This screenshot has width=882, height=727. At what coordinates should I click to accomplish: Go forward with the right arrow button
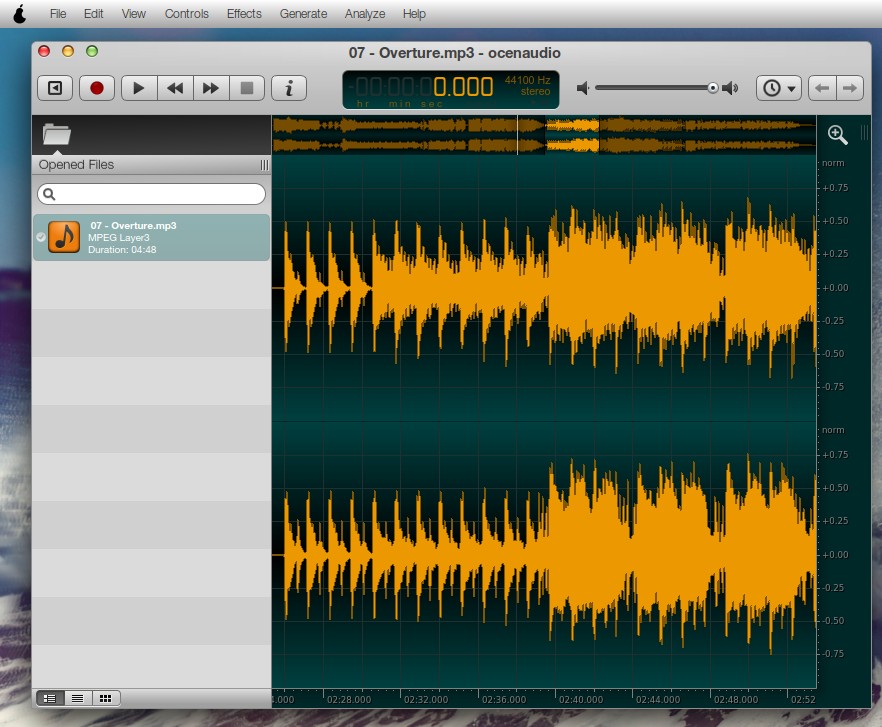[x=850, y=88]
